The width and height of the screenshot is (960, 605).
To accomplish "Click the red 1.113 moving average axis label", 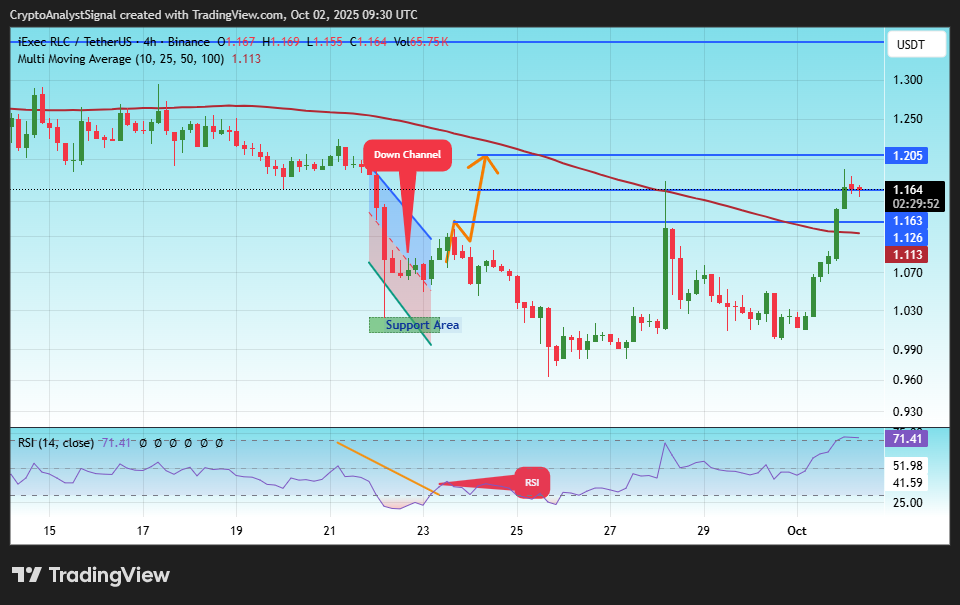I will [x=907, y=255].
